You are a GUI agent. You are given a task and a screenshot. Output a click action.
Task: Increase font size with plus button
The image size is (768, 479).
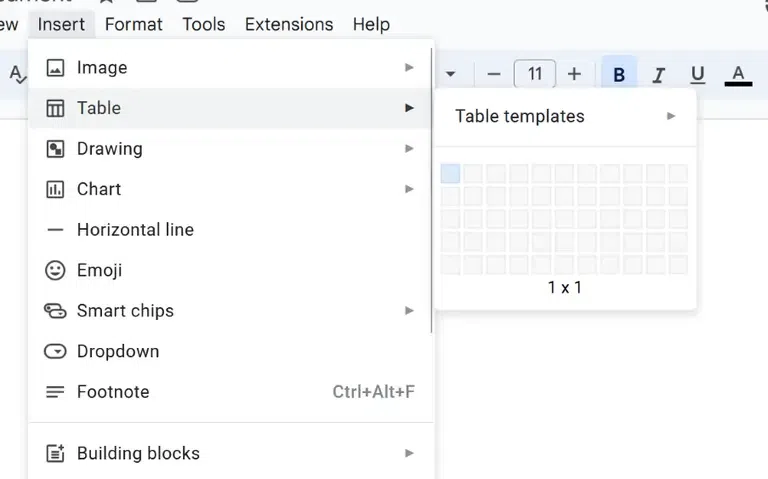point(574,74)
